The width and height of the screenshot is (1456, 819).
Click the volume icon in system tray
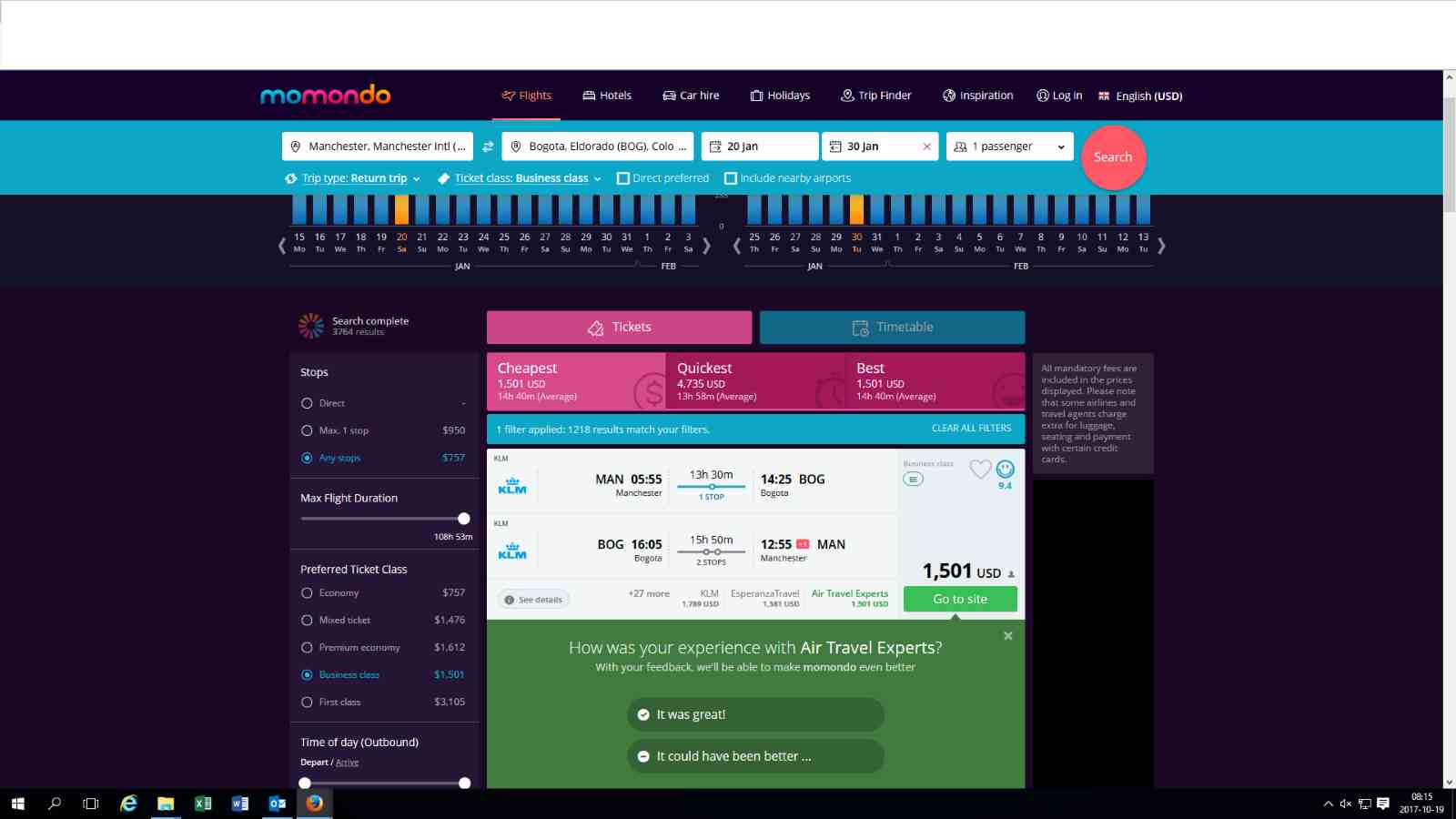pyautogui.click(x=1346, y=804)
